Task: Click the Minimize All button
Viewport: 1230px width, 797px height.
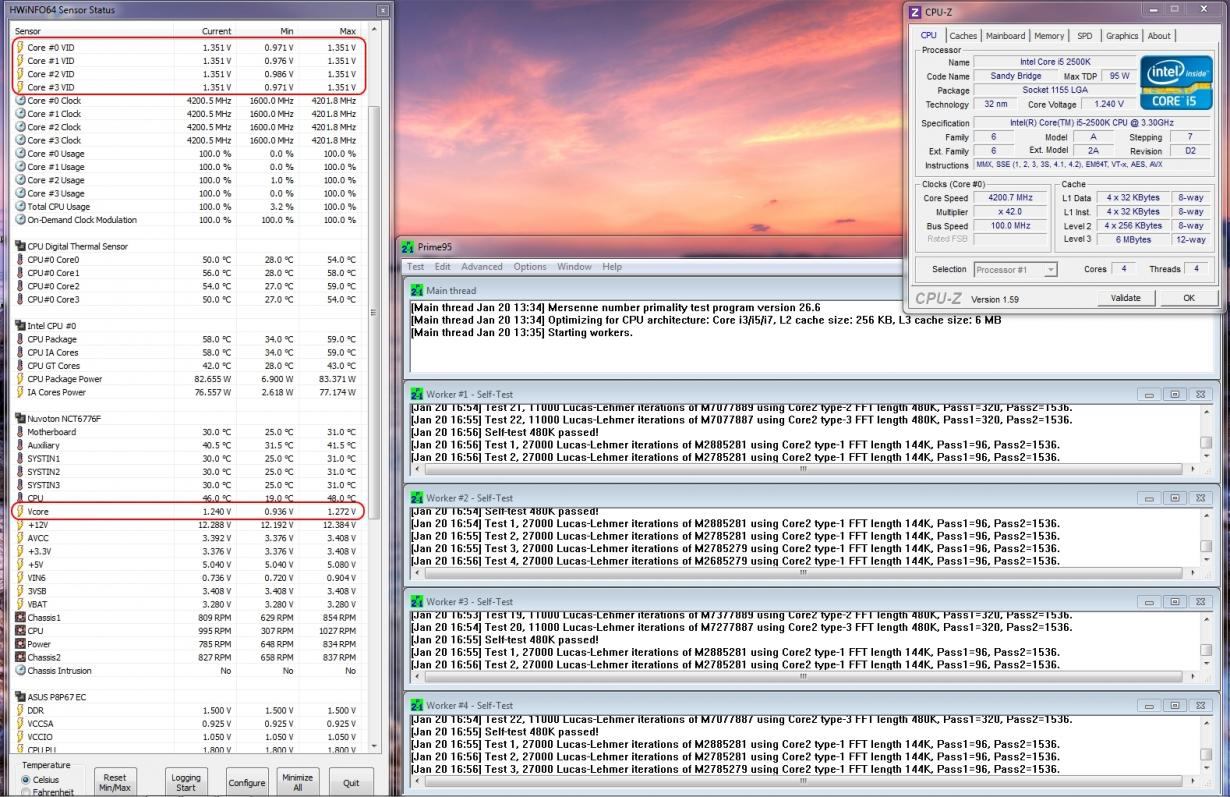Action: [x=297, y=782]
